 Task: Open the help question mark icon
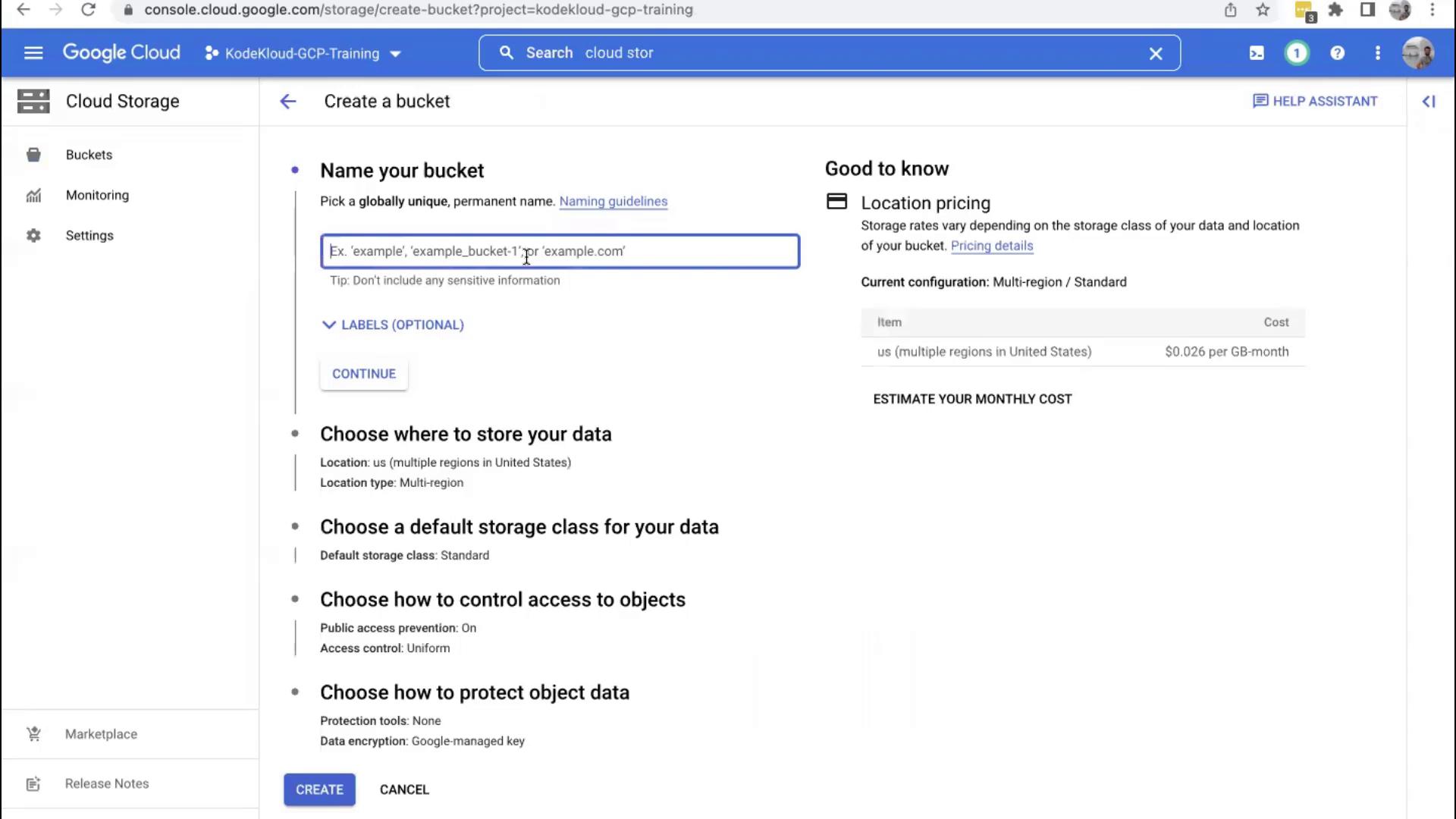[1337, 53]
